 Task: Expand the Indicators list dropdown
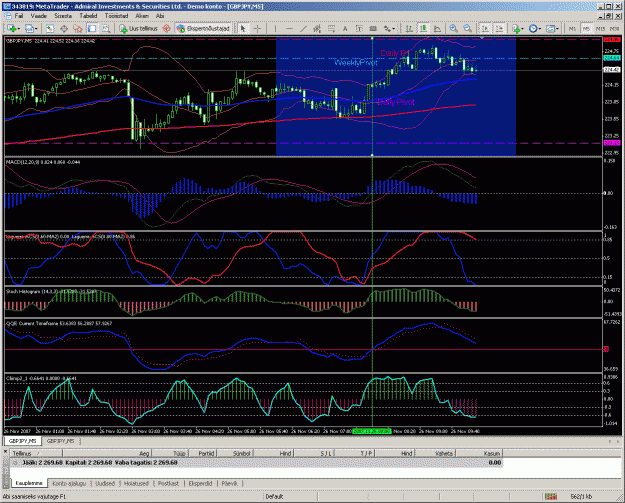pos(523,29)
